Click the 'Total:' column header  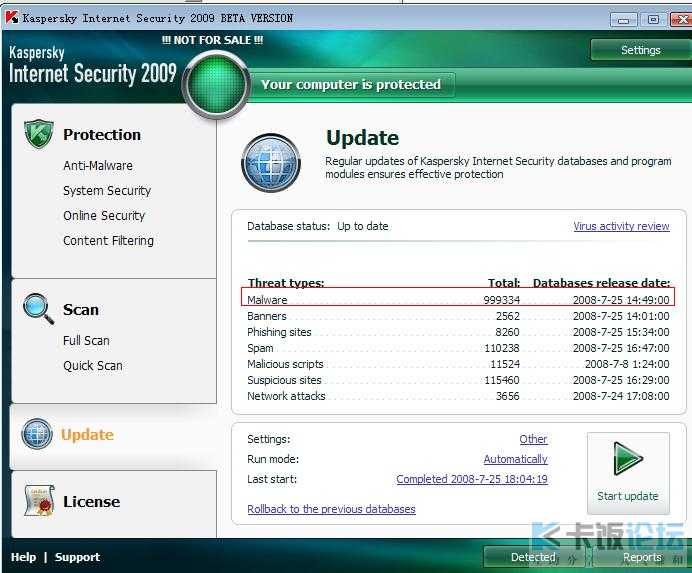(504, 283)
